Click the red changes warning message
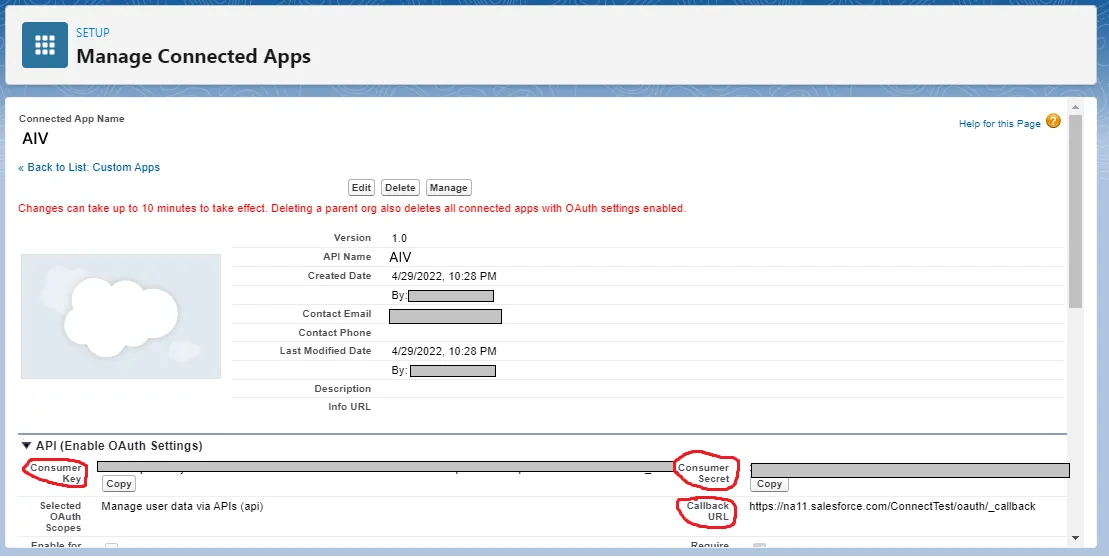Image resolution: width=1109 pixels, height=558 pixels. [352, 208]
